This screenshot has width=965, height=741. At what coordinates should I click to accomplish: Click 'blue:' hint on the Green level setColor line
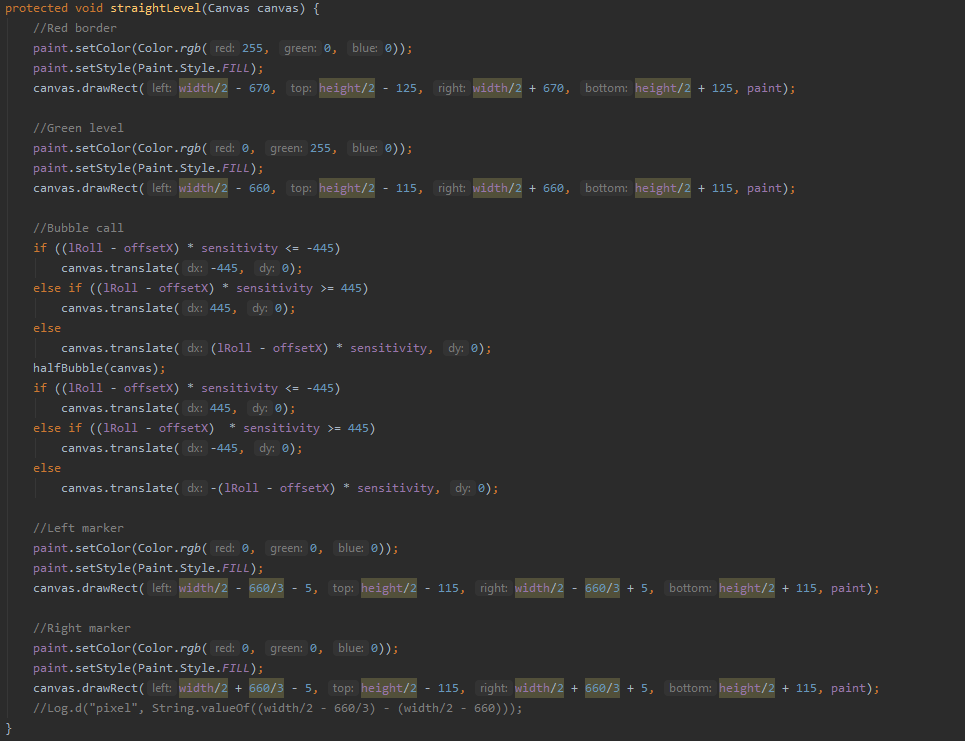pos(364,148)
